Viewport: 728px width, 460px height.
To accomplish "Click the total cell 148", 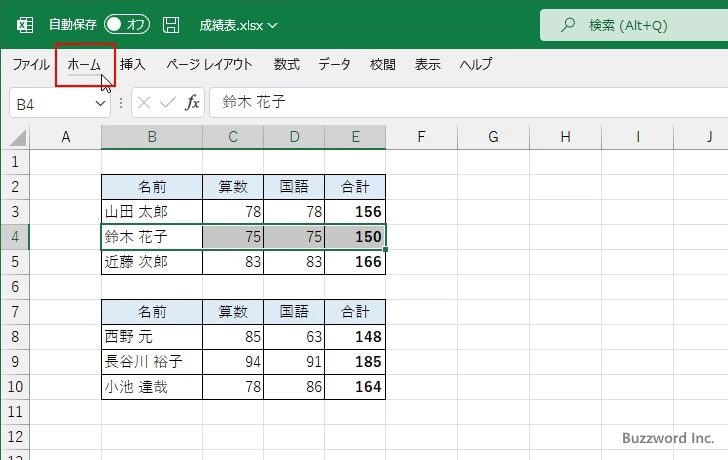I will [x=355, y=337].
